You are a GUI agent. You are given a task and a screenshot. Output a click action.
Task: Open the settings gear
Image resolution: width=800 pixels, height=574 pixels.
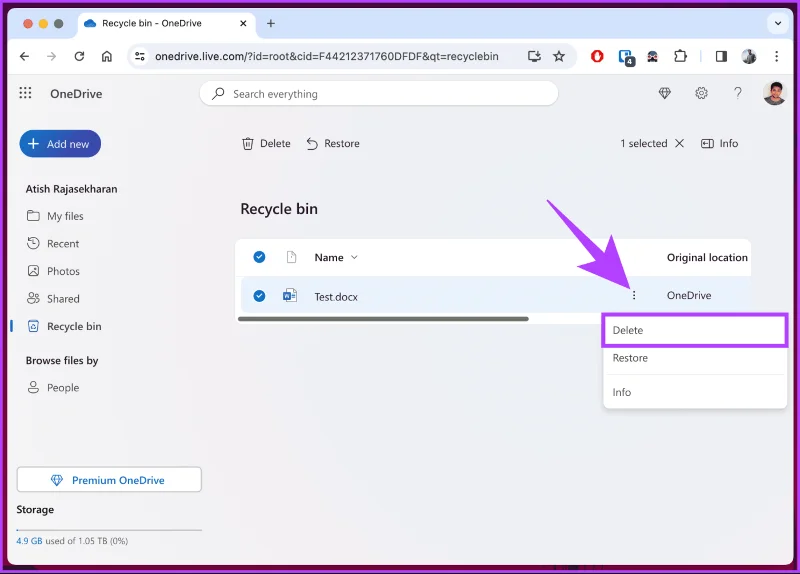702,93
